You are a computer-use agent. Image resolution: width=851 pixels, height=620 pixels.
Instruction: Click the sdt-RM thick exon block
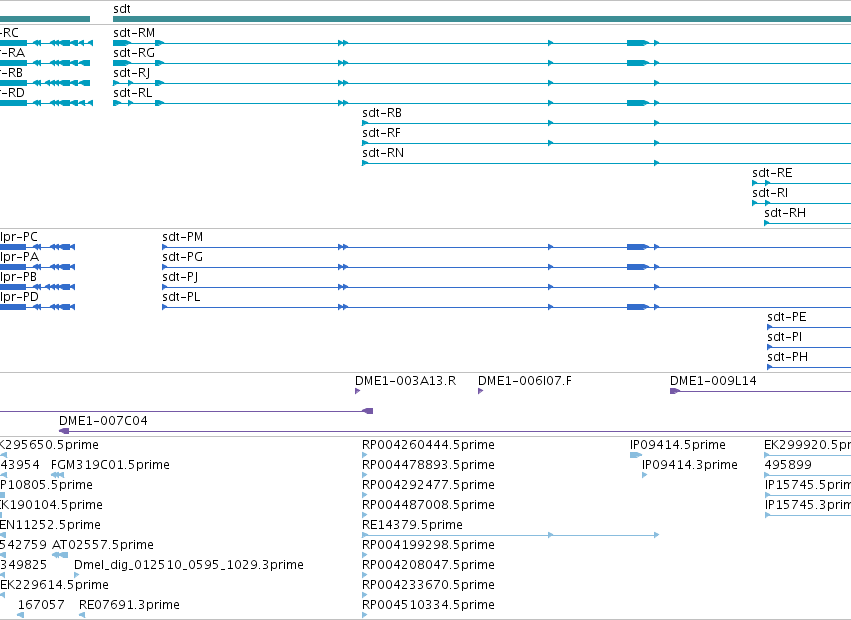pyautogui.click(x=637, y=43)
